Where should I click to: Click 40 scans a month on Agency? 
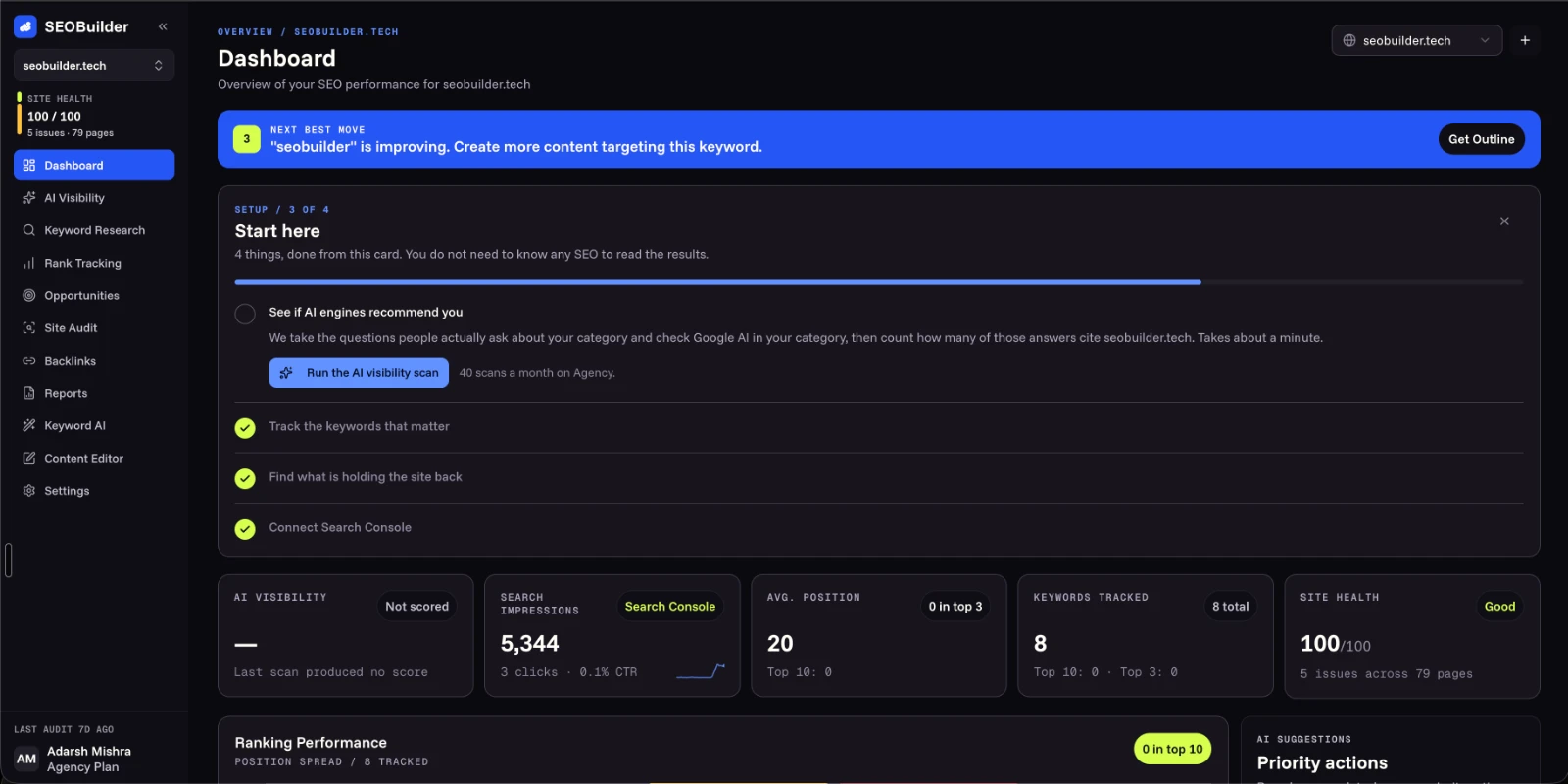coord(537,373)
